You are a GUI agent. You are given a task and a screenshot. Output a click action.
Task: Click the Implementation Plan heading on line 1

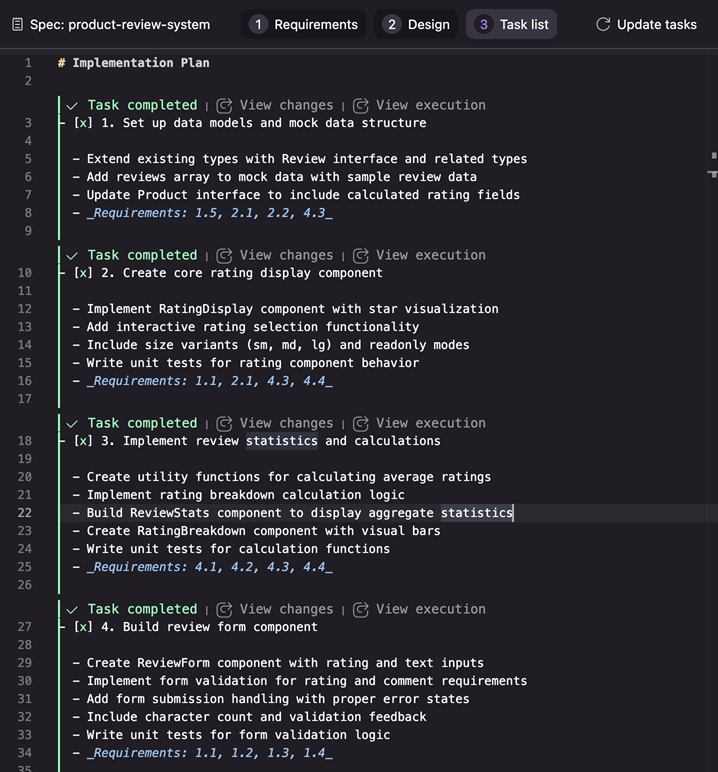[x=140, y=63]
